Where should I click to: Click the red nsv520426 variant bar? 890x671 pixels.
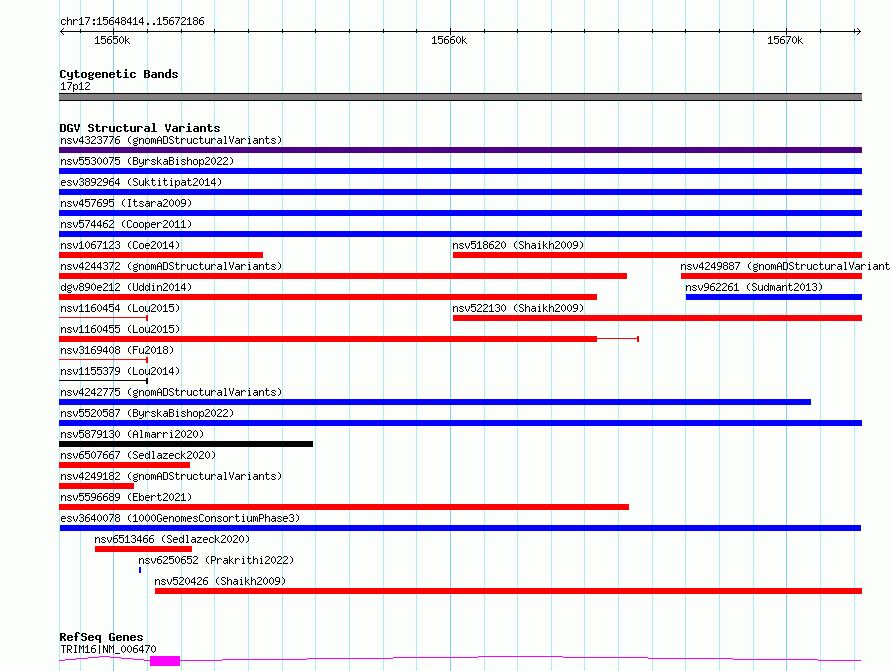(x=509, y=591)
